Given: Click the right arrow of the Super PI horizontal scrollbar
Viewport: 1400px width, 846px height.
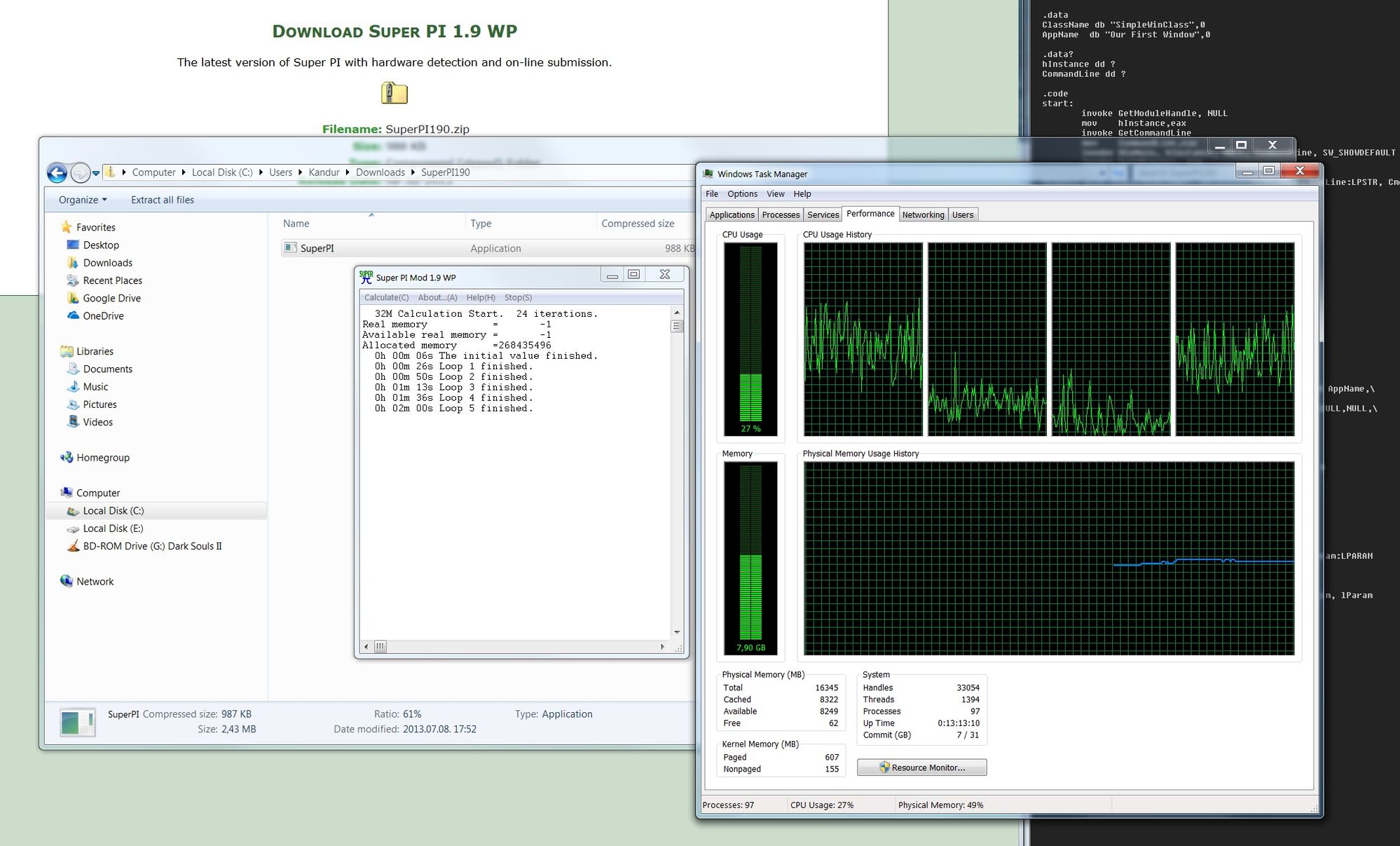Looking at the screenshot, I should point(663,646).
